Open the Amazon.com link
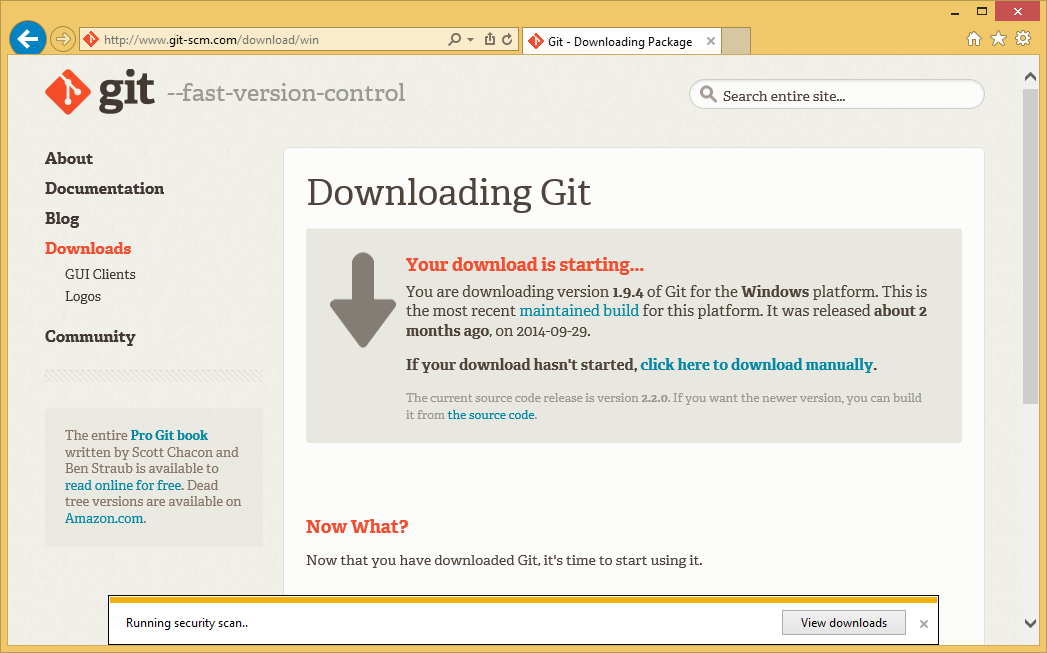1047x653 pixels. 104,518
